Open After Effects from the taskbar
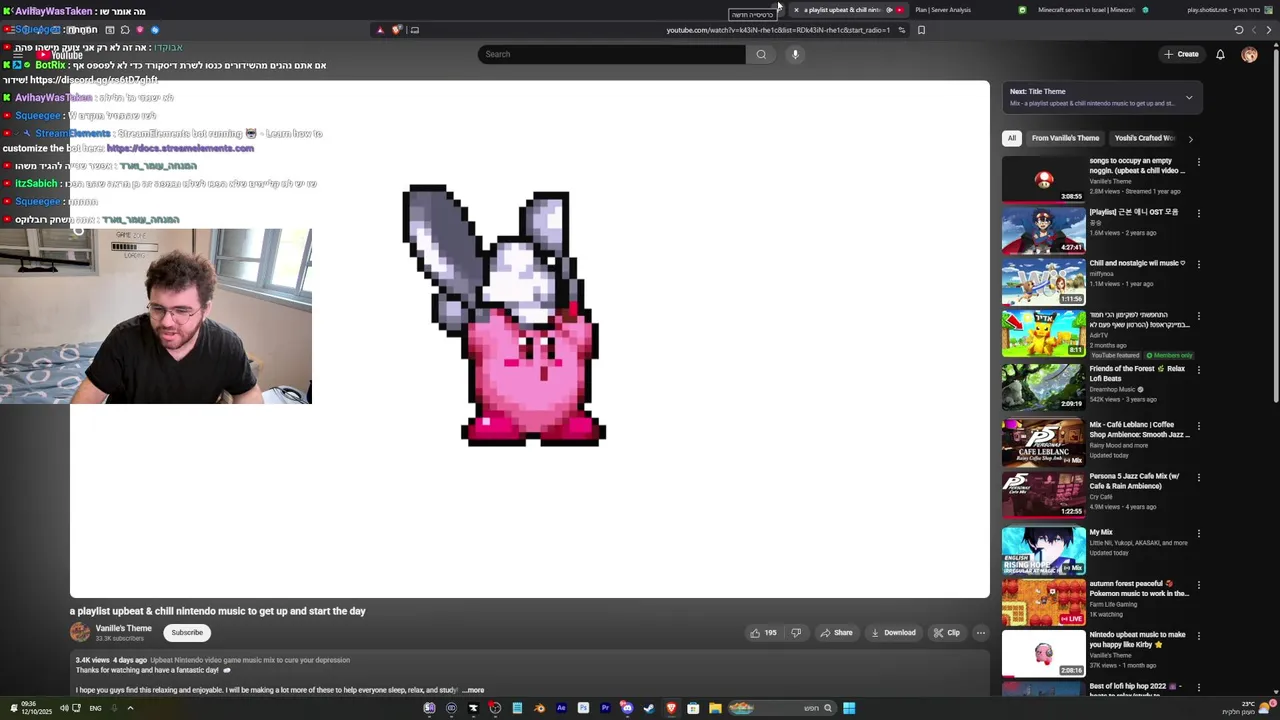The height and width of the screenshot is (720, 1280). (561, 708)
